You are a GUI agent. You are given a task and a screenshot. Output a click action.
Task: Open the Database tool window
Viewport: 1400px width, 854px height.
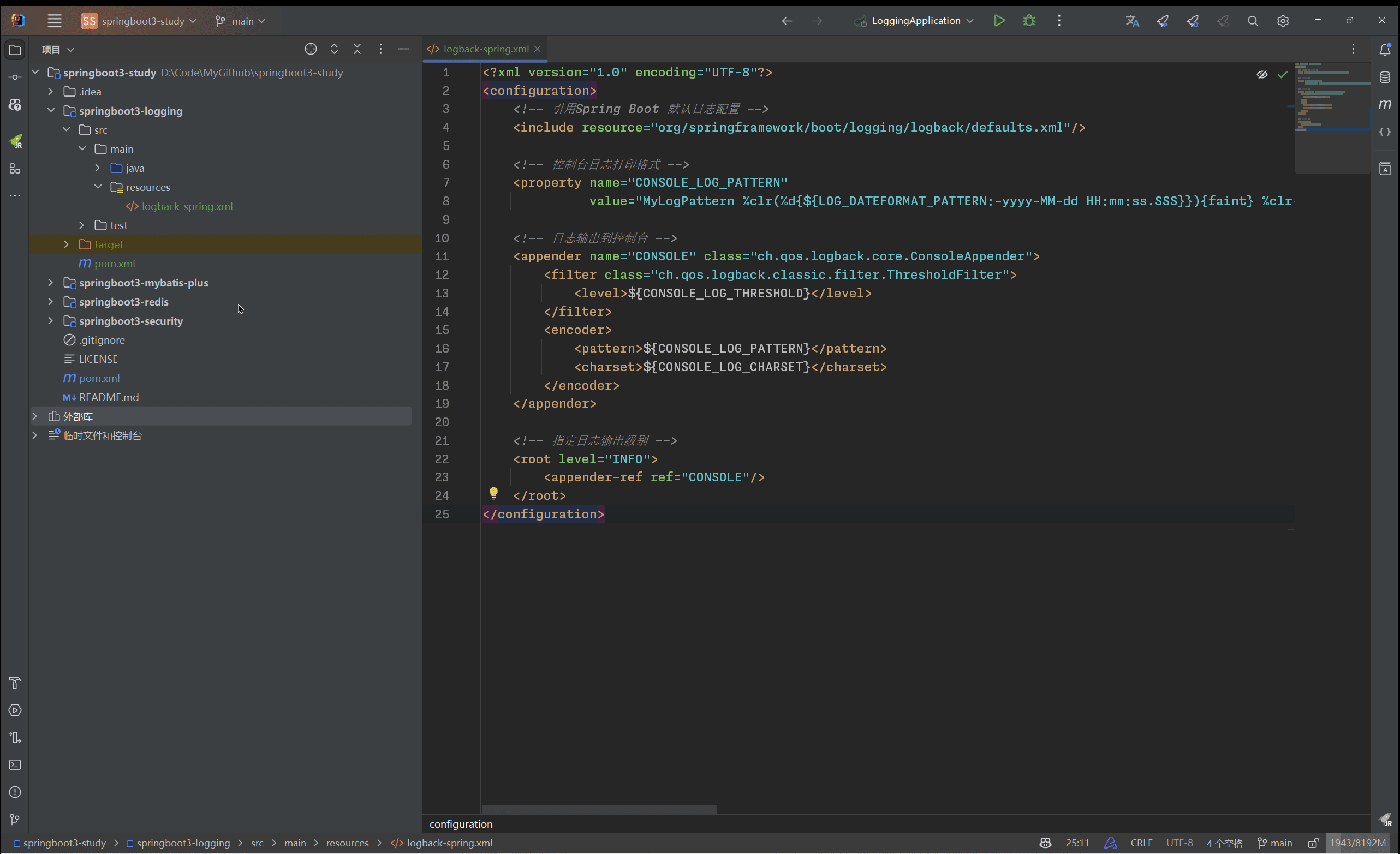[1385, 77]
